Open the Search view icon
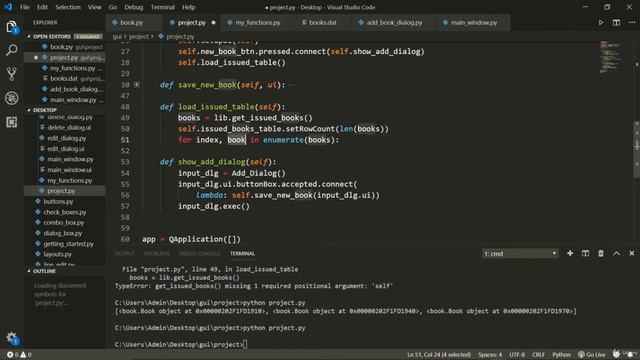The height and width of the screenshot is (360, 640). point(11,50)
